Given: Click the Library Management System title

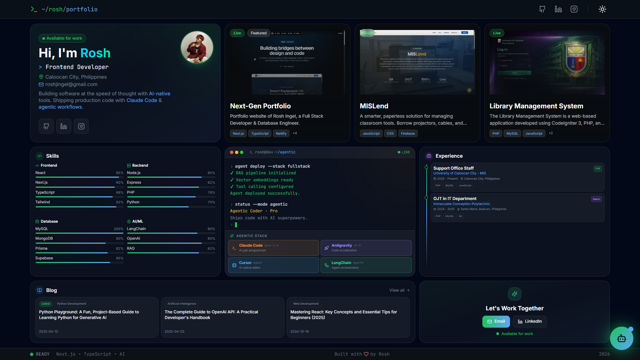Looking at the screenshot, I should pyautogui.click(x=536, y=106).
